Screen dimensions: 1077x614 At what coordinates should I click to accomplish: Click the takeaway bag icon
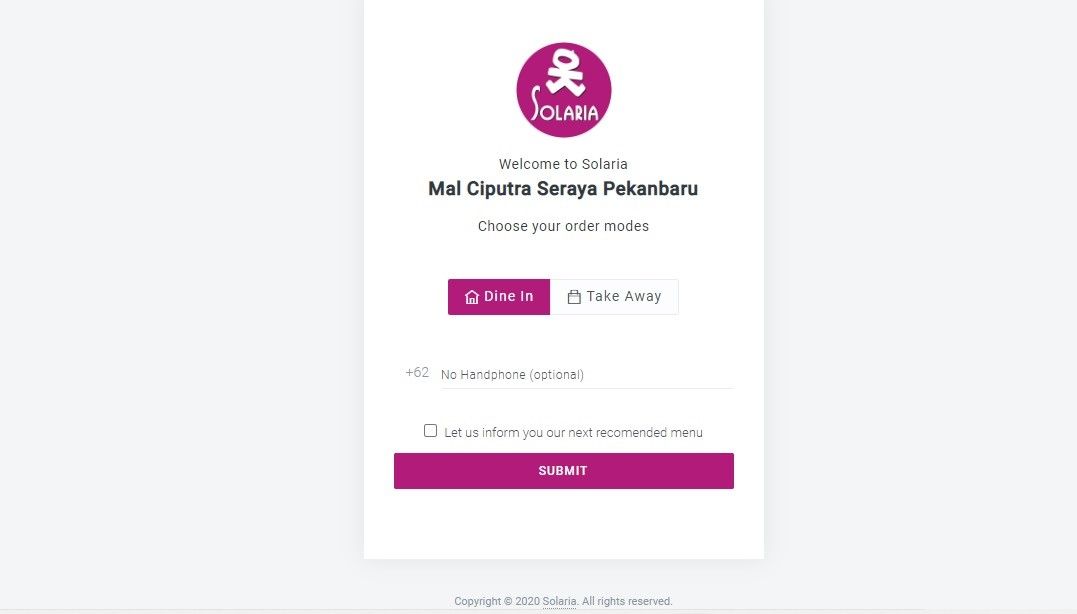coord(574,296)
